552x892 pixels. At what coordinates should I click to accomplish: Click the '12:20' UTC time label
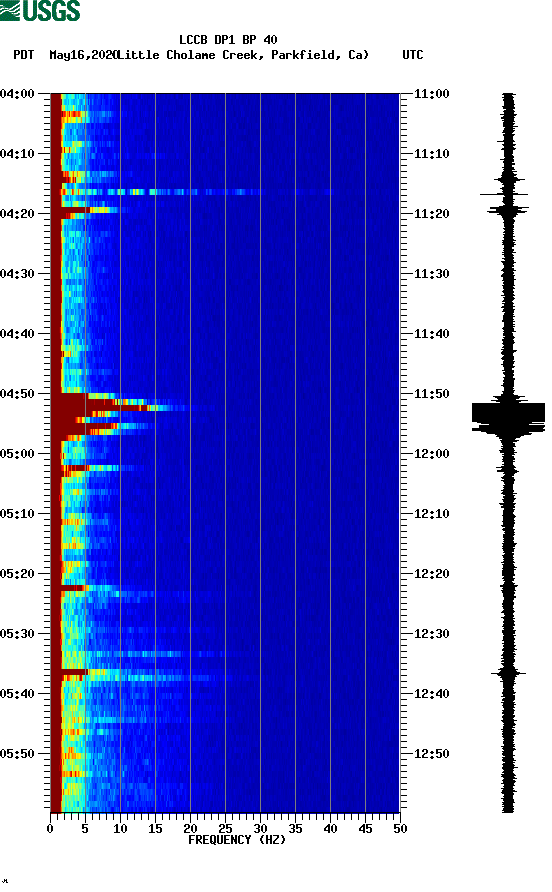(x=431, y=574)
